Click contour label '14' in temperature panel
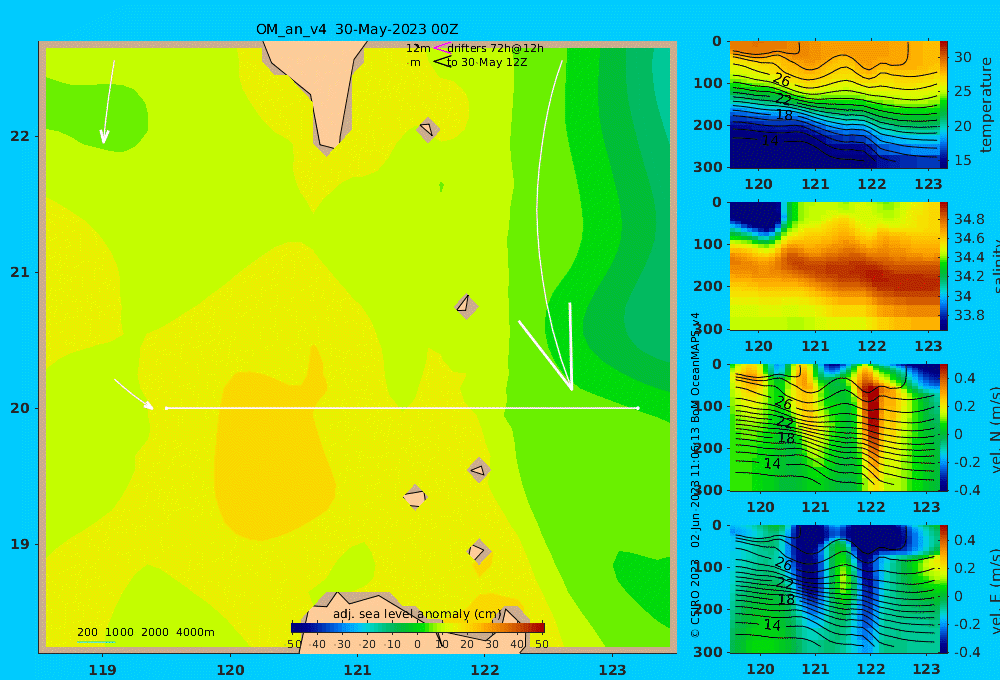 770,140
